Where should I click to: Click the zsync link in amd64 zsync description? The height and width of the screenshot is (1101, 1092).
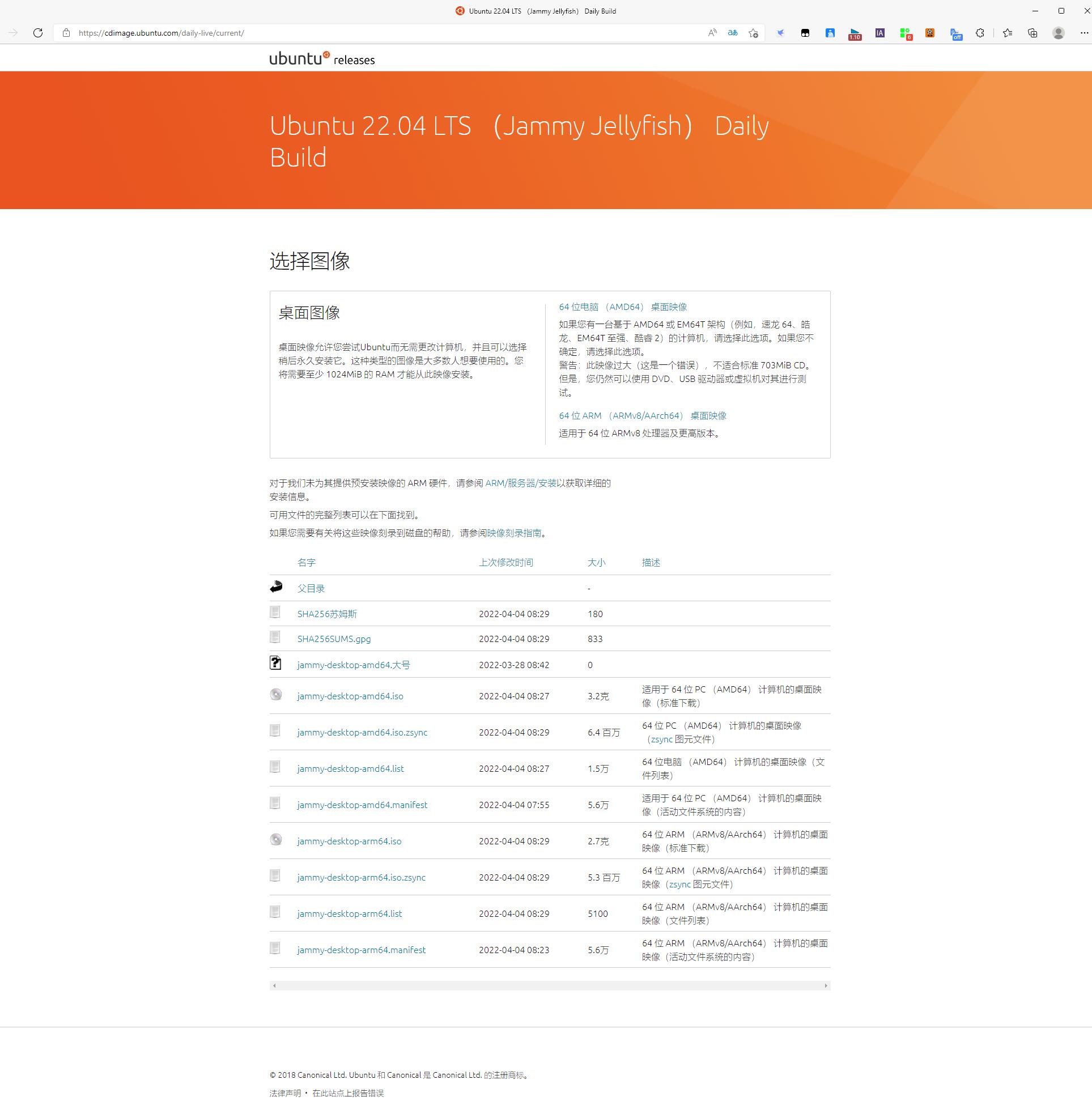coord(662,739)
